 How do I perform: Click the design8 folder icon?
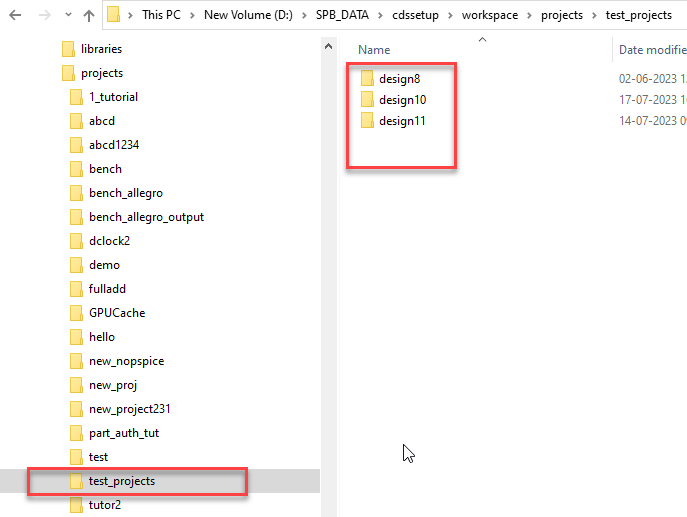pos(367,78)
